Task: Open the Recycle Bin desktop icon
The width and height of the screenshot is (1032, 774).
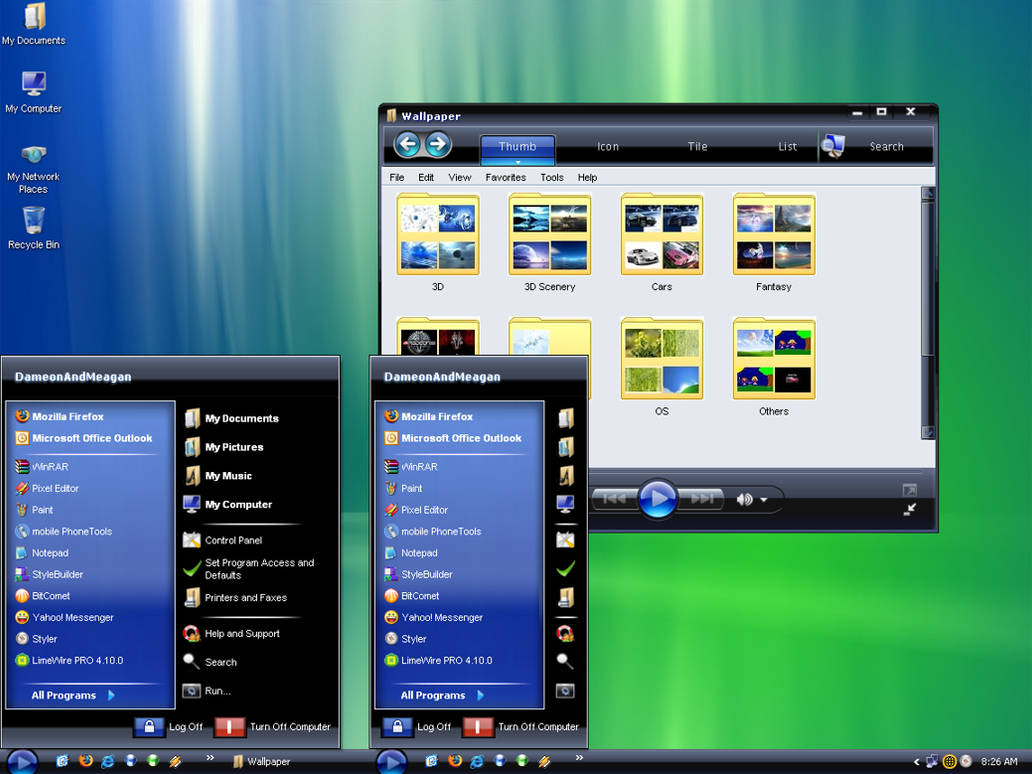Action: [x=33, y=222]
